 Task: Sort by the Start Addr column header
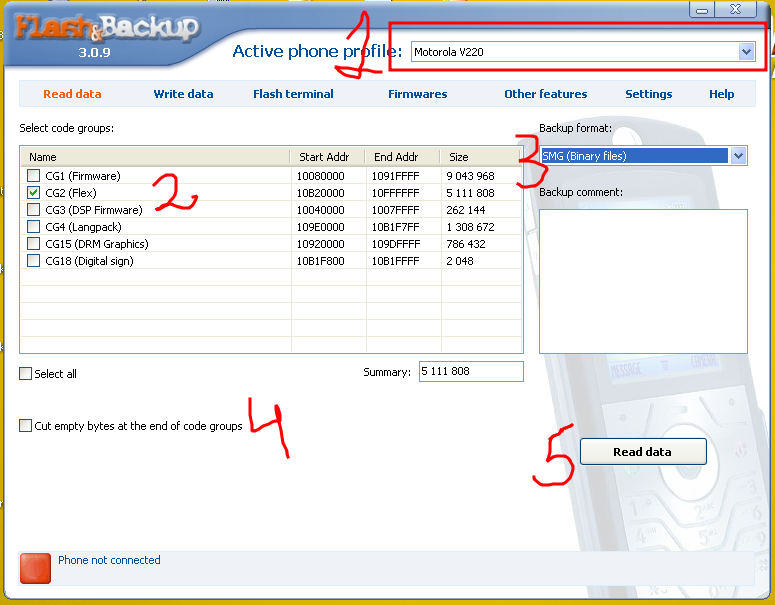tap(327, 157)
